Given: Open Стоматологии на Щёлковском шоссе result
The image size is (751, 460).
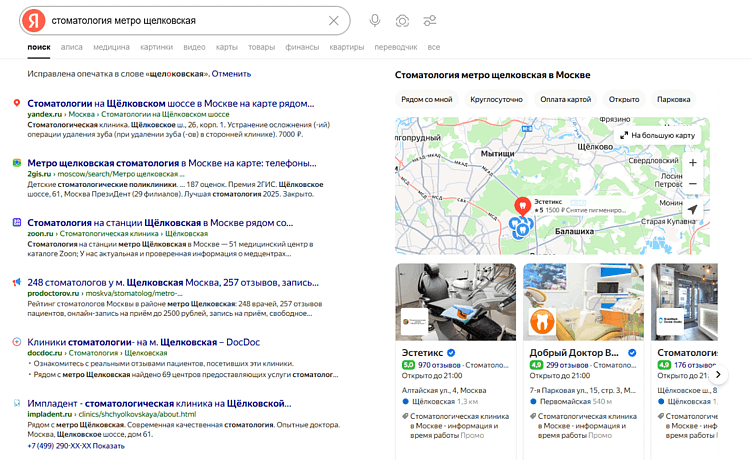Looking at the screenshot, I should click(x=171, y=104).
